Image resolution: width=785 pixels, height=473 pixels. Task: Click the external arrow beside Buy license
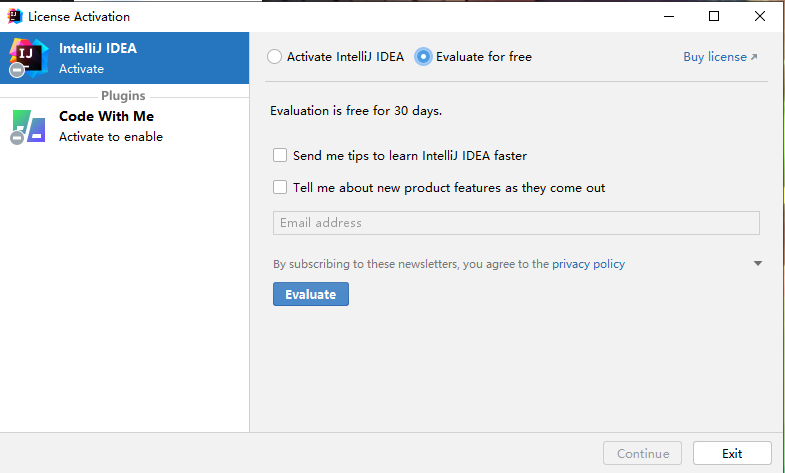(754, 58)
